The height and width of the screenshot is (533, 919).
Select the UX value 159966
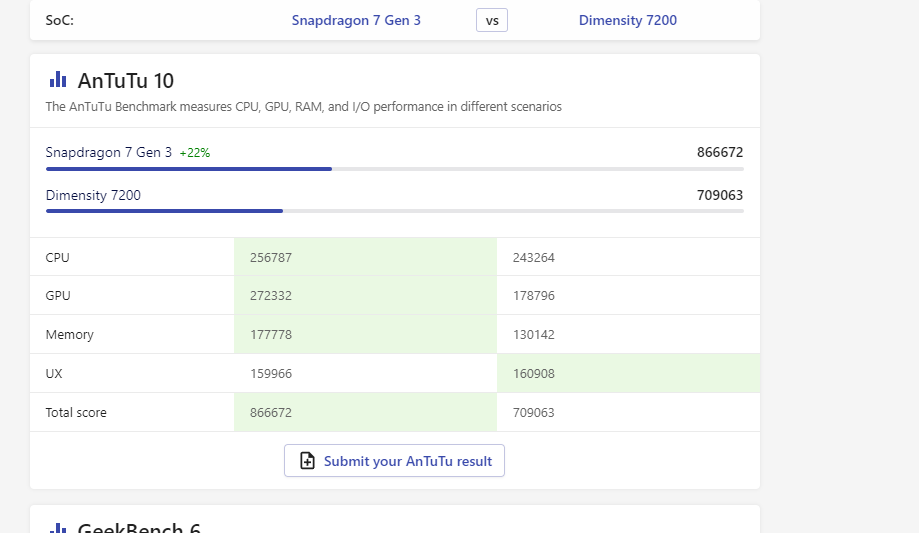coord(271,374)
